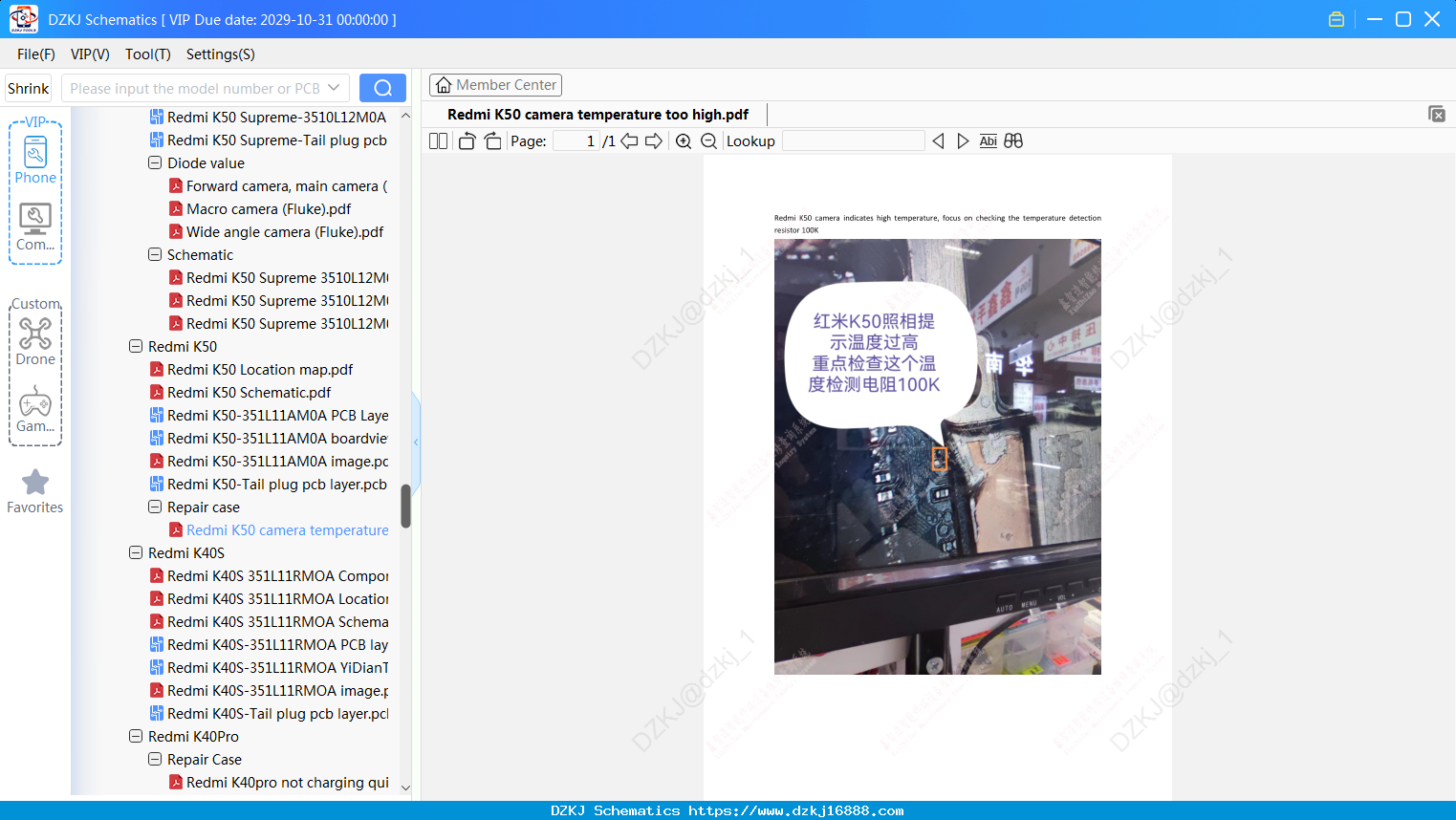Go to next page arrow
The image size is (1456, 820).
[654, 141]
